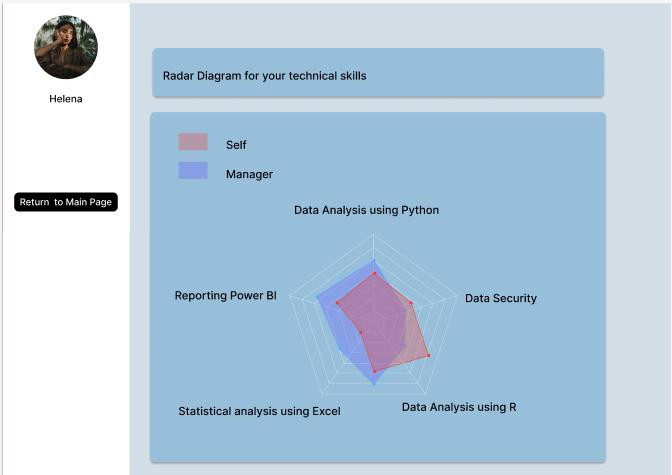Click the Manager legend text label

(x=249, y=174)
